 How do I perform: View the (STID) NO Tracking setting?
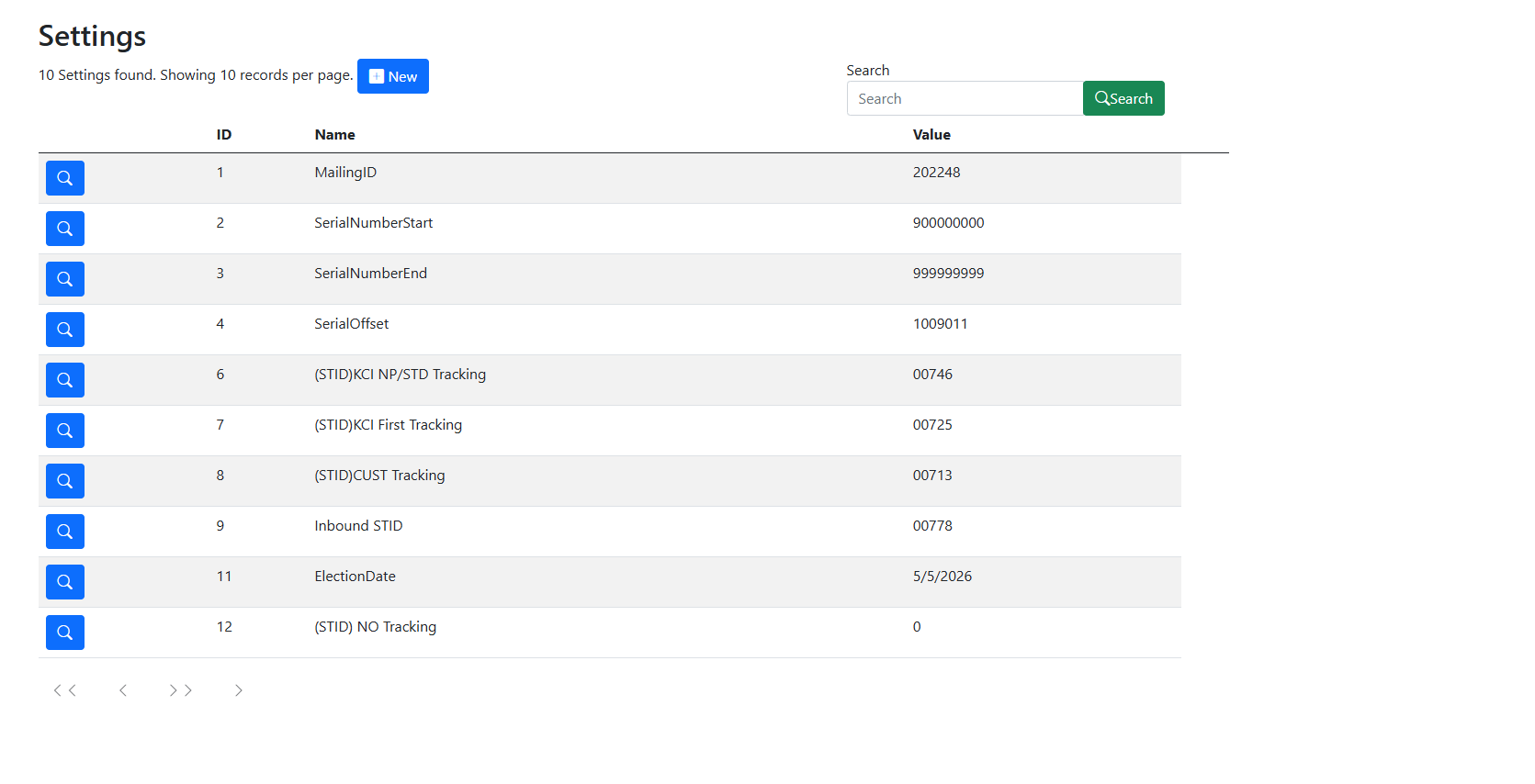click(64, 633)
